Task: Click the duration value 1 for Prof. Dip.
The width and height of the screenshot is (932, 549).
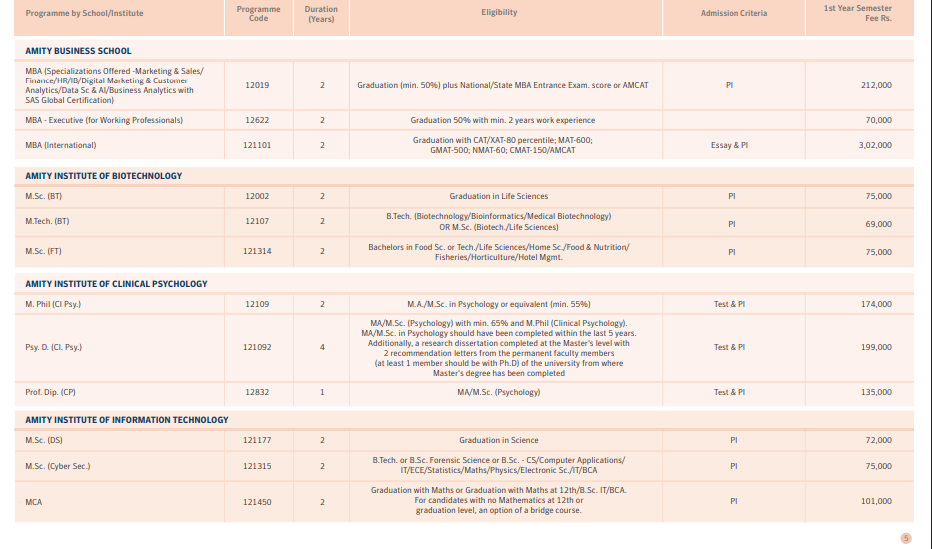Action: point(322,392)
